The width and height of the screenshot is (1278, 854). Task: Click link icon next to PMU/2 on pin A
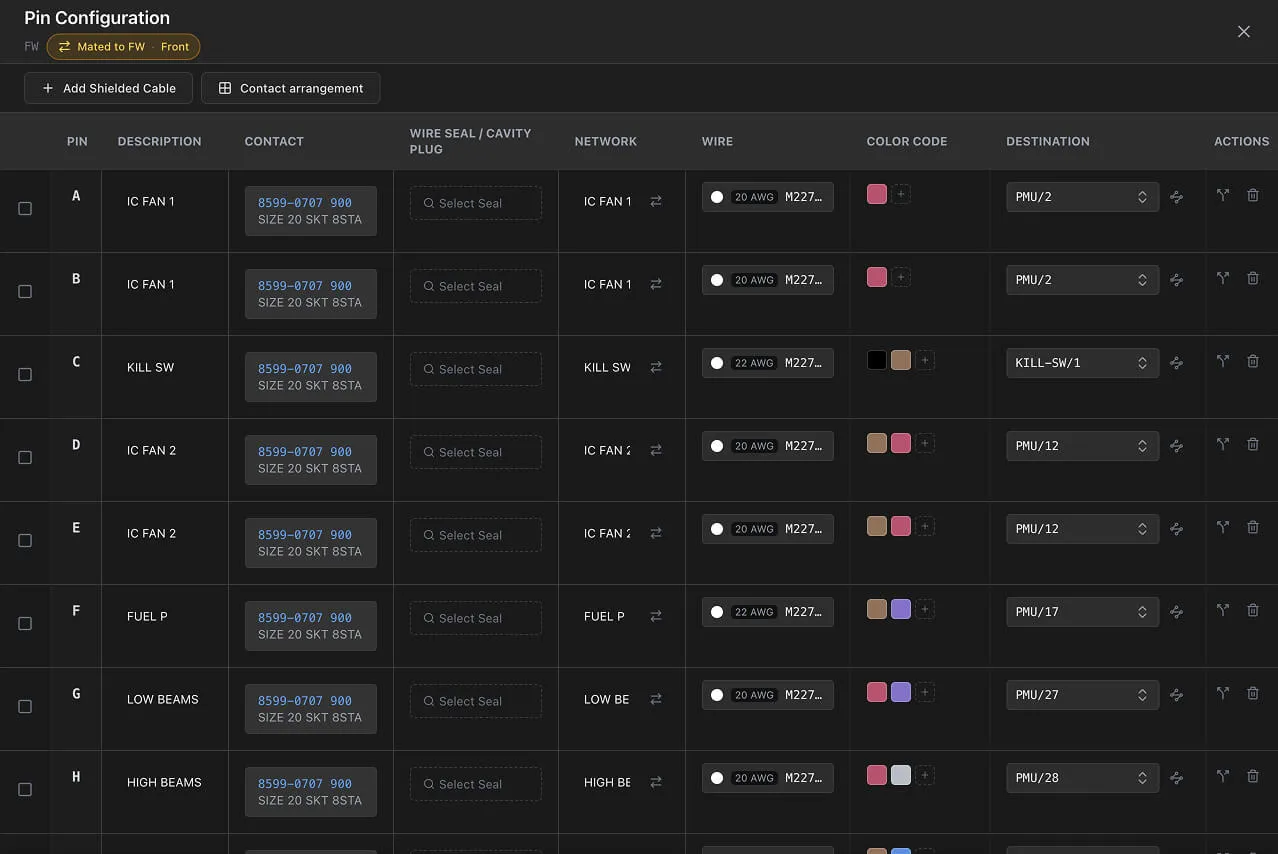[x=1176, y=197]
